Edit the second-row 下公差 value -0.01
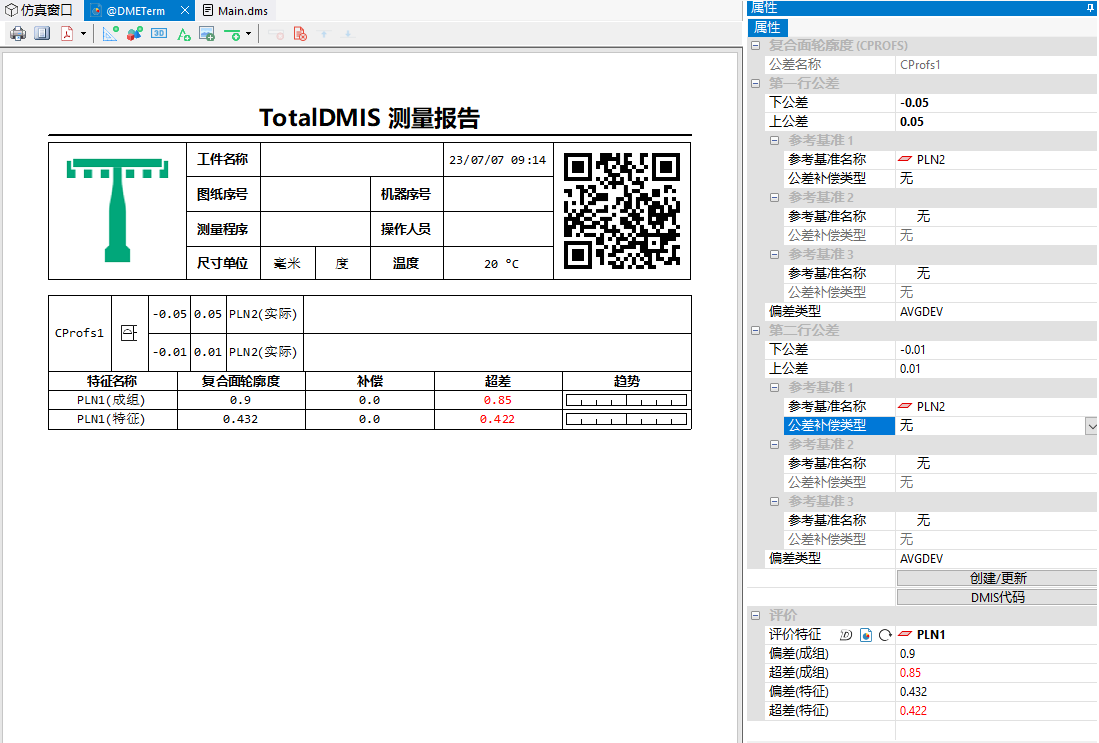Viewport: 1099px width, 743px height. click(996, 349)
